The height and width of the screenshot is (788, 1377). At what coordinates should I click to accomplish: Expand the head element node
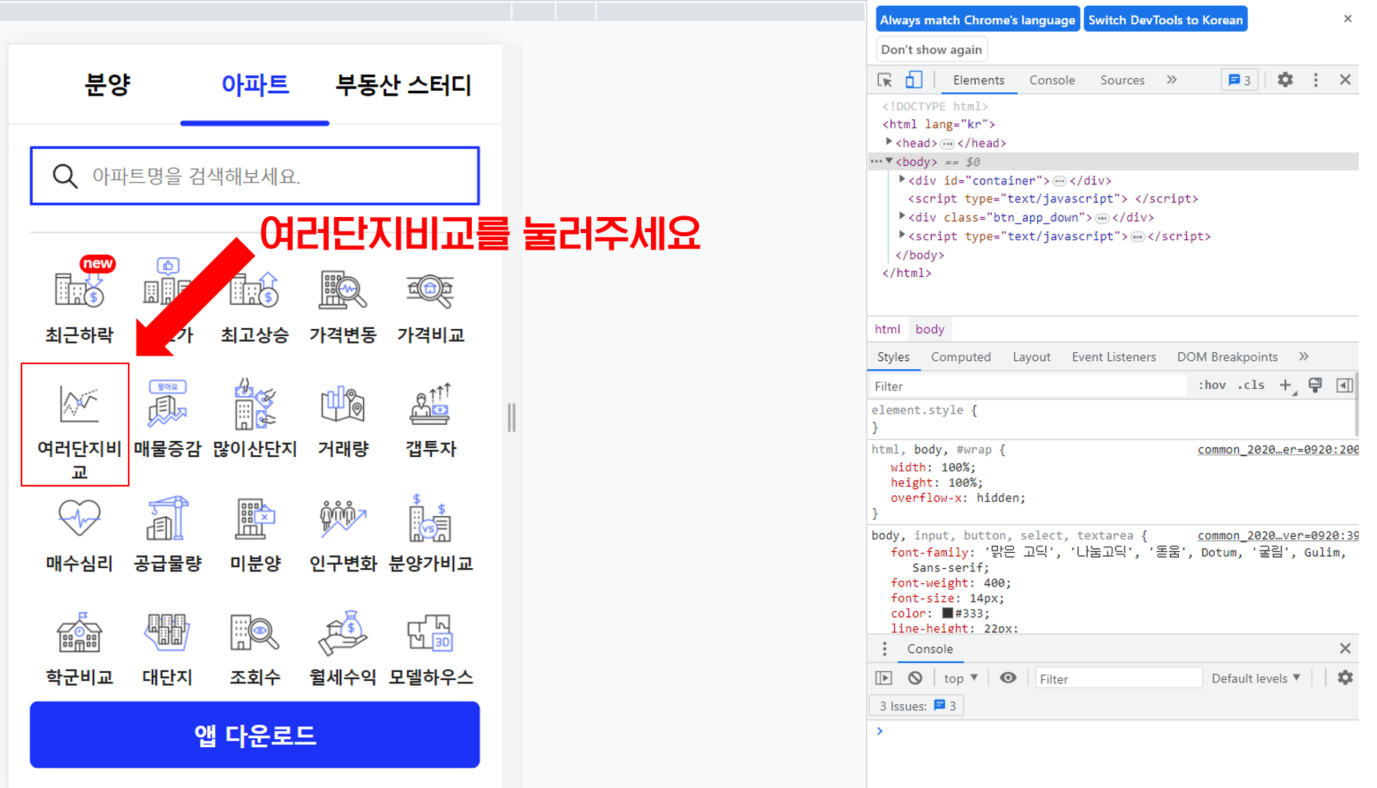(889, 143)
